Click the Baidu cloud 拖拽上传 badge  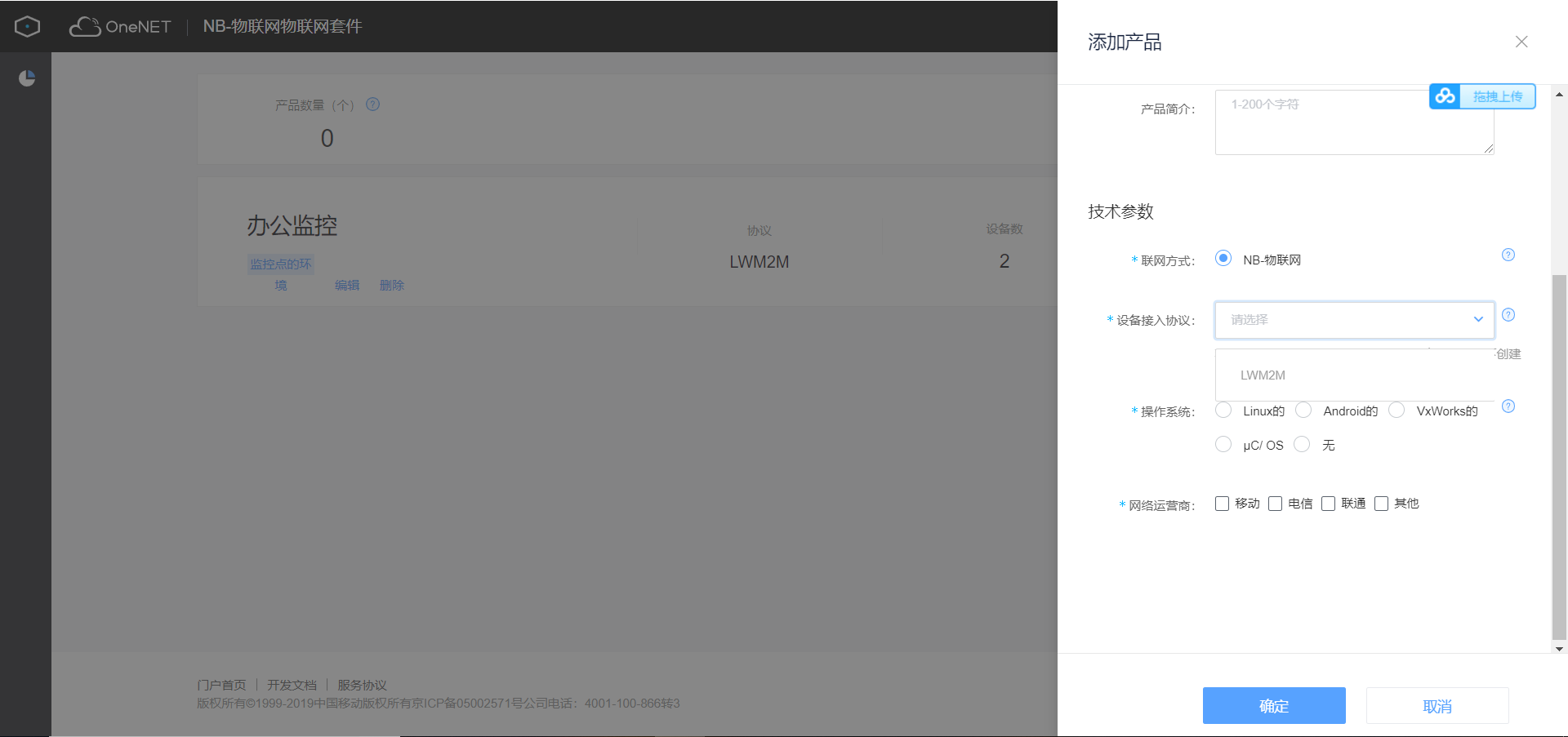pyautogui.click(x=1482, y=96)
